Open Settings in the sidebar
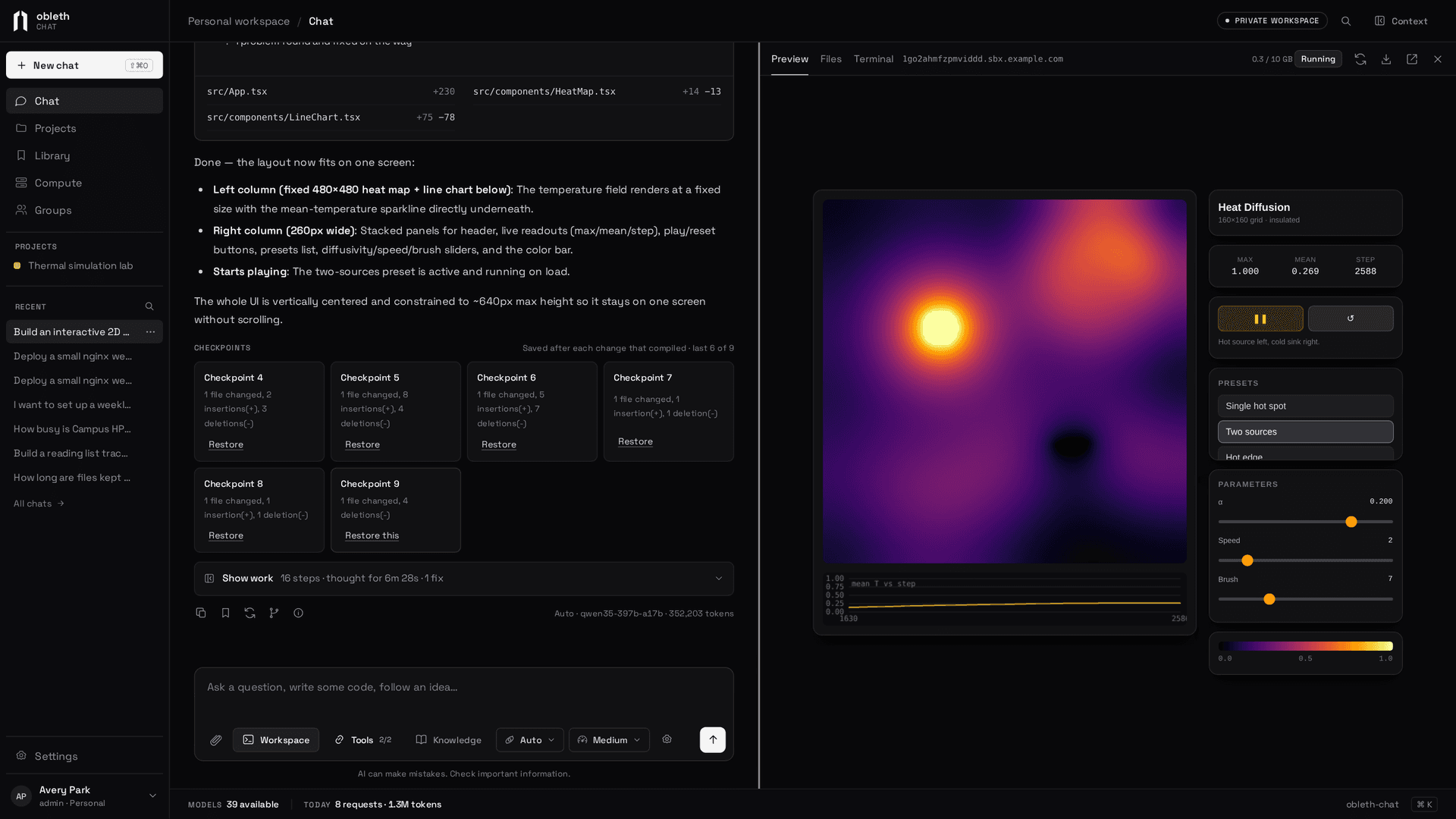The image size is (1456, 819). pyautogui.click(x=84, y=756)
